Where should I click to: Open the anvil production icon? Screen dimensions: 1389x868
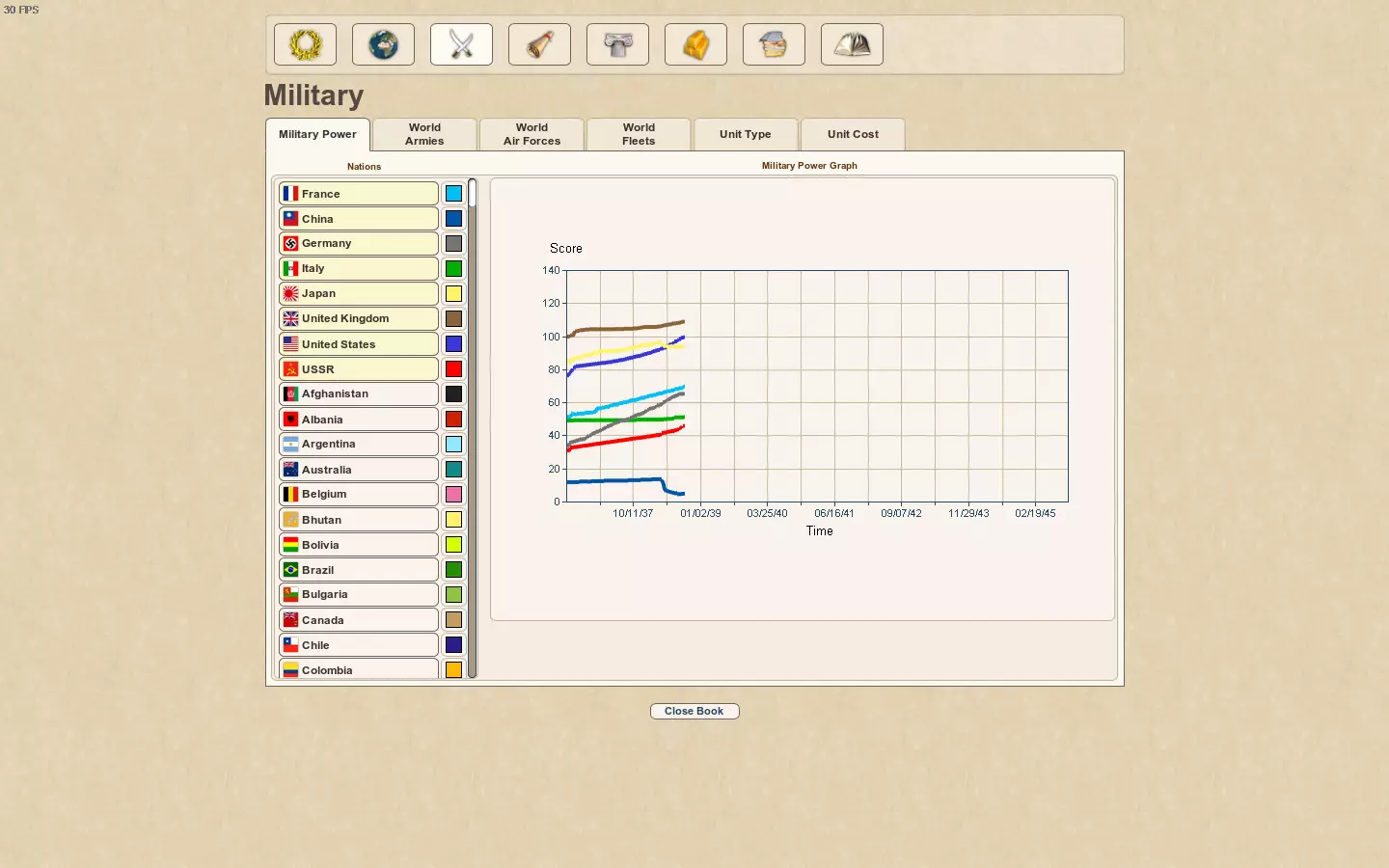(617, 44)
